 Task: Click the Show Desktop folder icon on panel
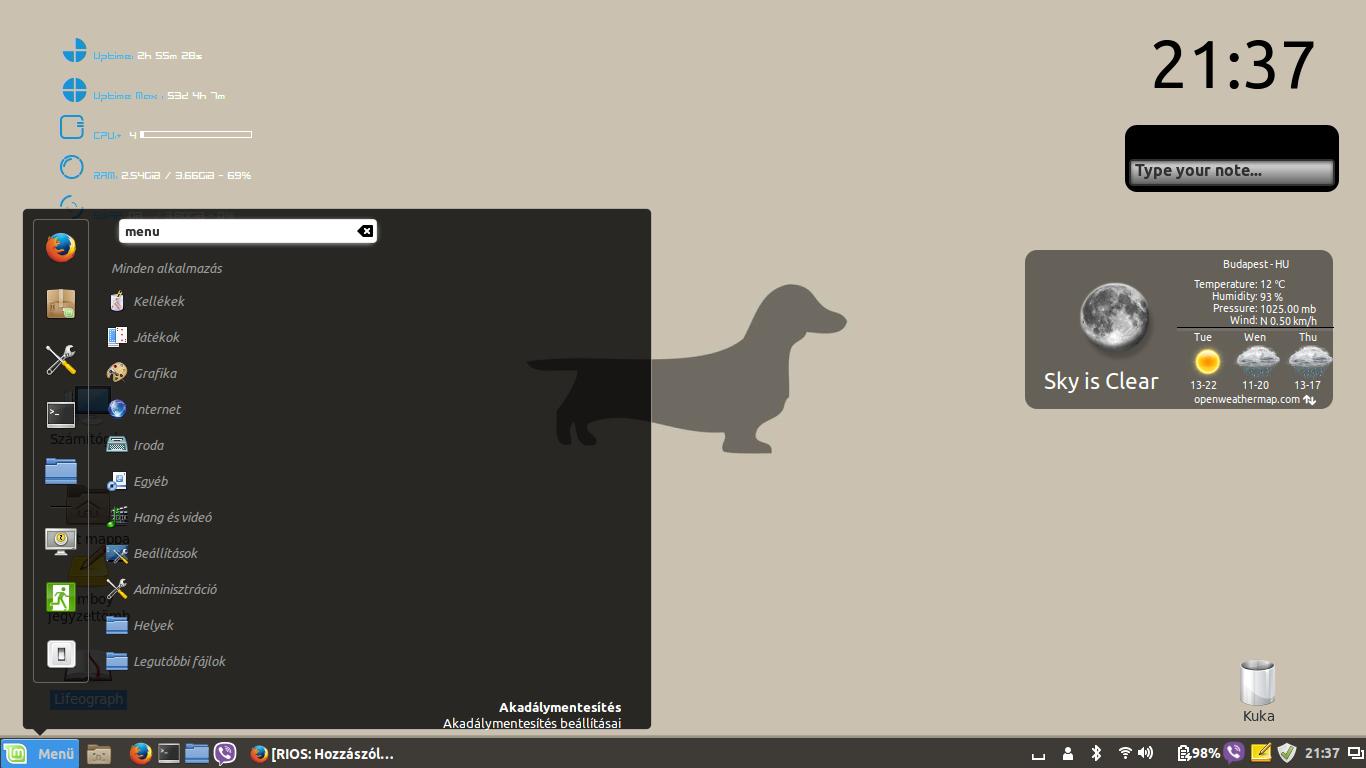coord(98,753)
